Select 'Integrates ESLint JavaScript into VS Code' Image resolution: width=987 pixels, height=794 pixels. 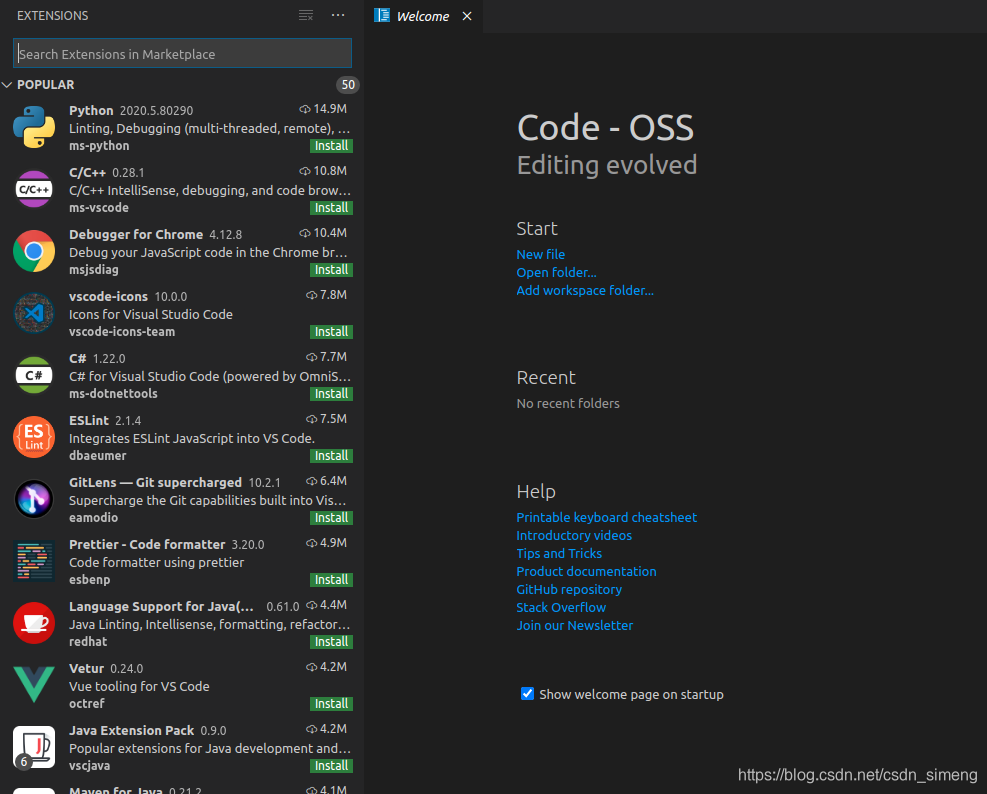(192, 438)
